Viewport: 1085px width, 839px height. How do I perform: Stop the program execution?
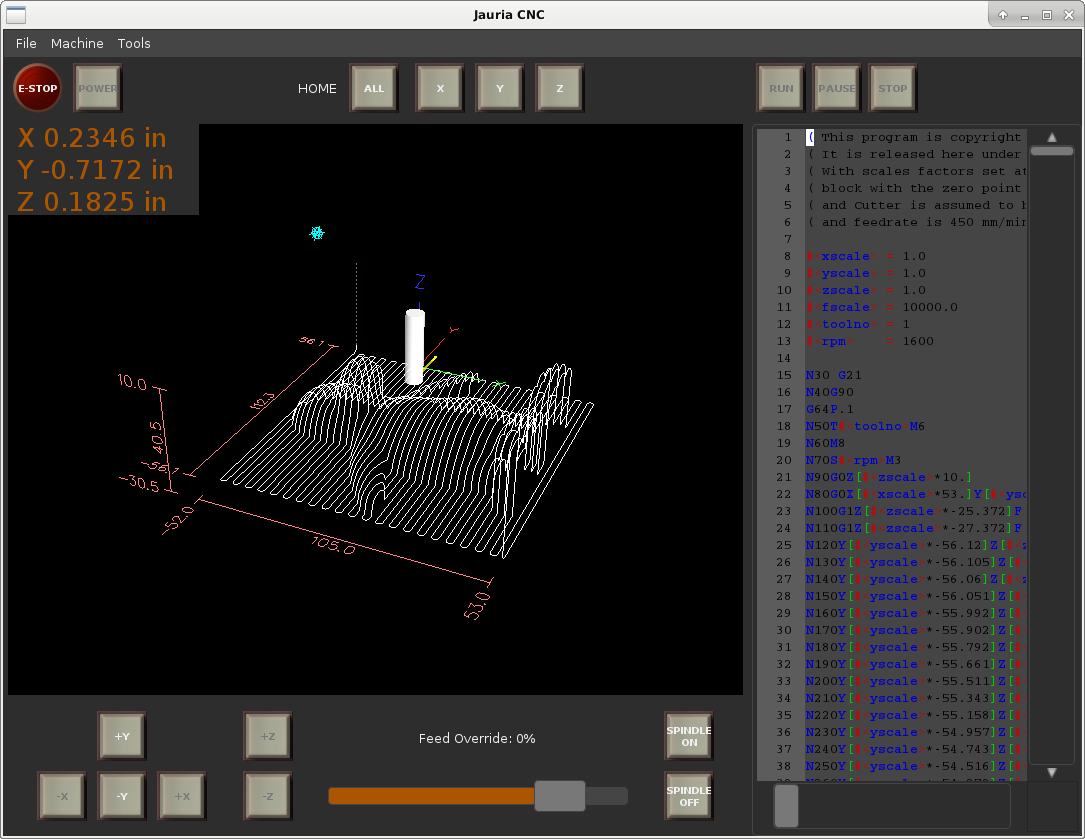coord(893,88)
